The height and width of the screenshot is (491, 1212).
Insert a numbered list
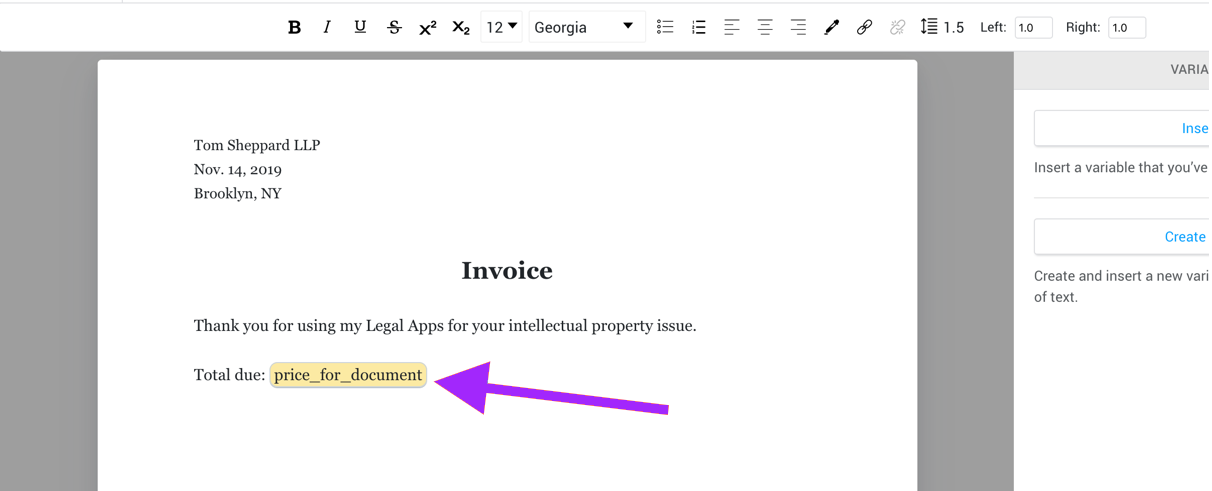(x=698, y=28)
